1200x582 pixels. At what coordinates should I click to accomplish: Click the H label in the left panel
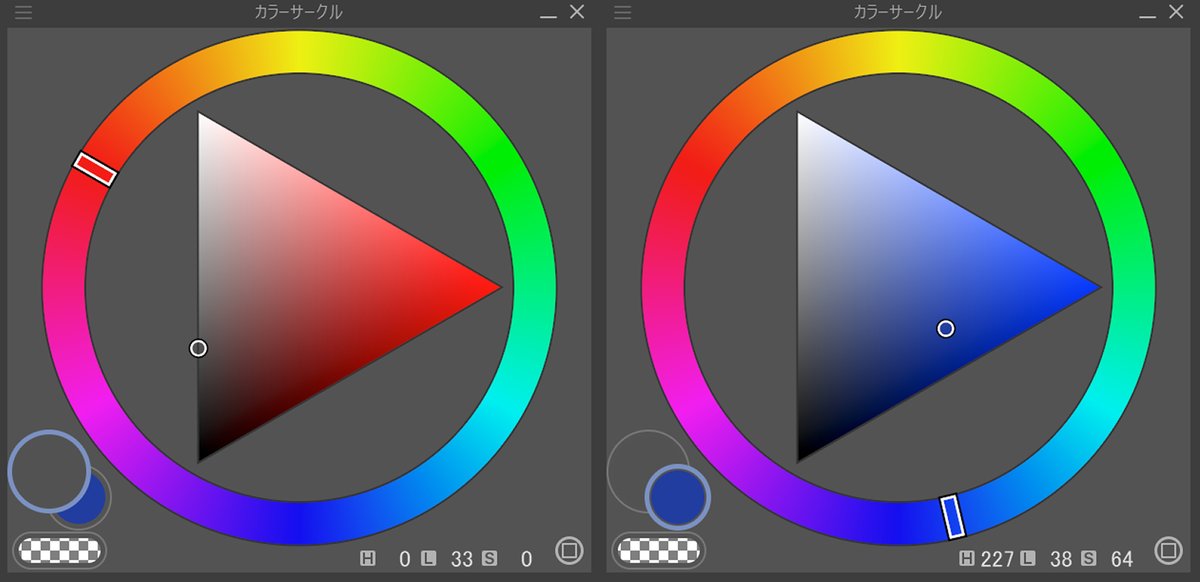tap(368, 559)
